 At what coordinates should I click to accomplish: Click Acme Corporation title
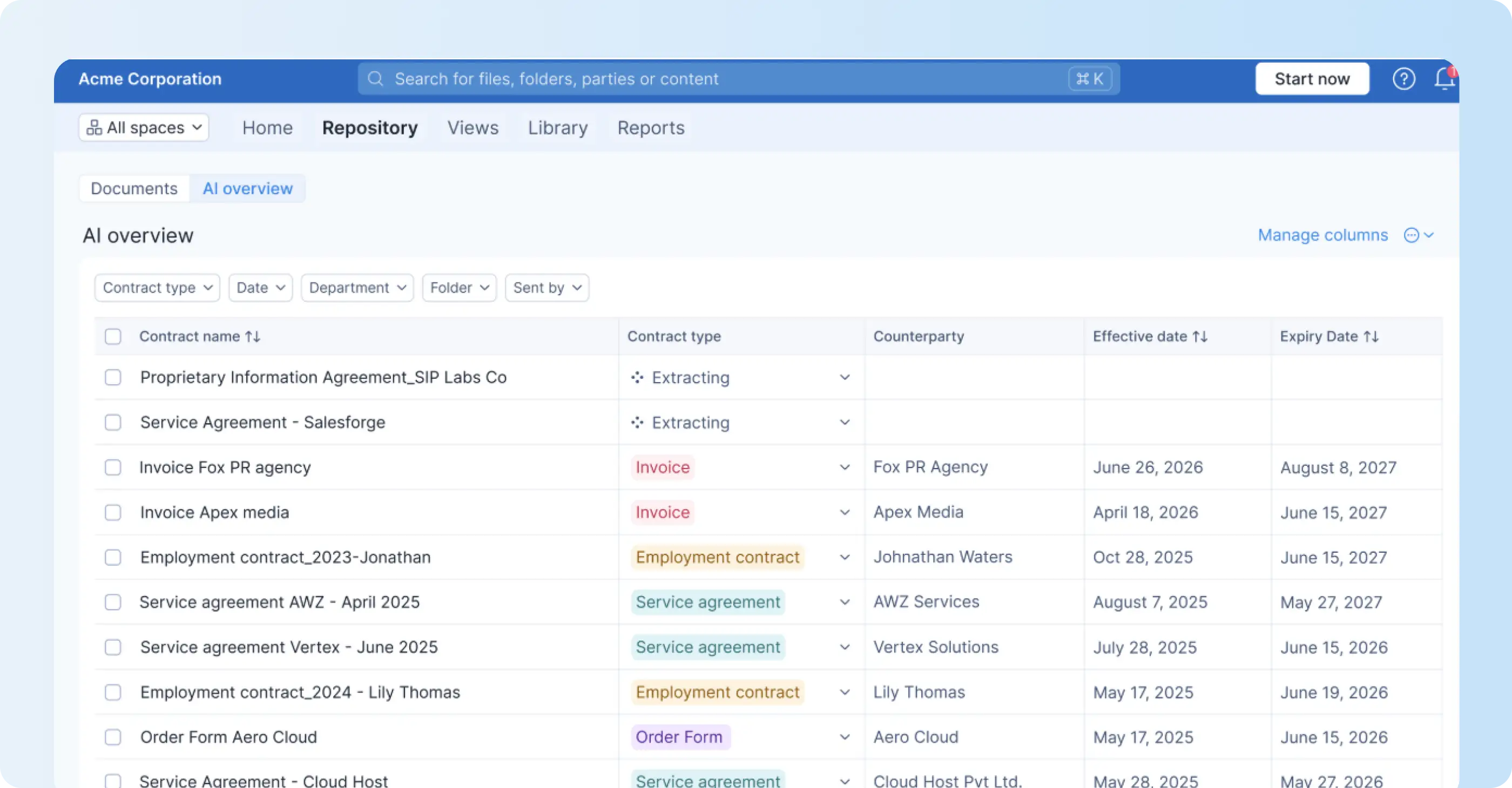pyautogui.click(x=150, y=79)
